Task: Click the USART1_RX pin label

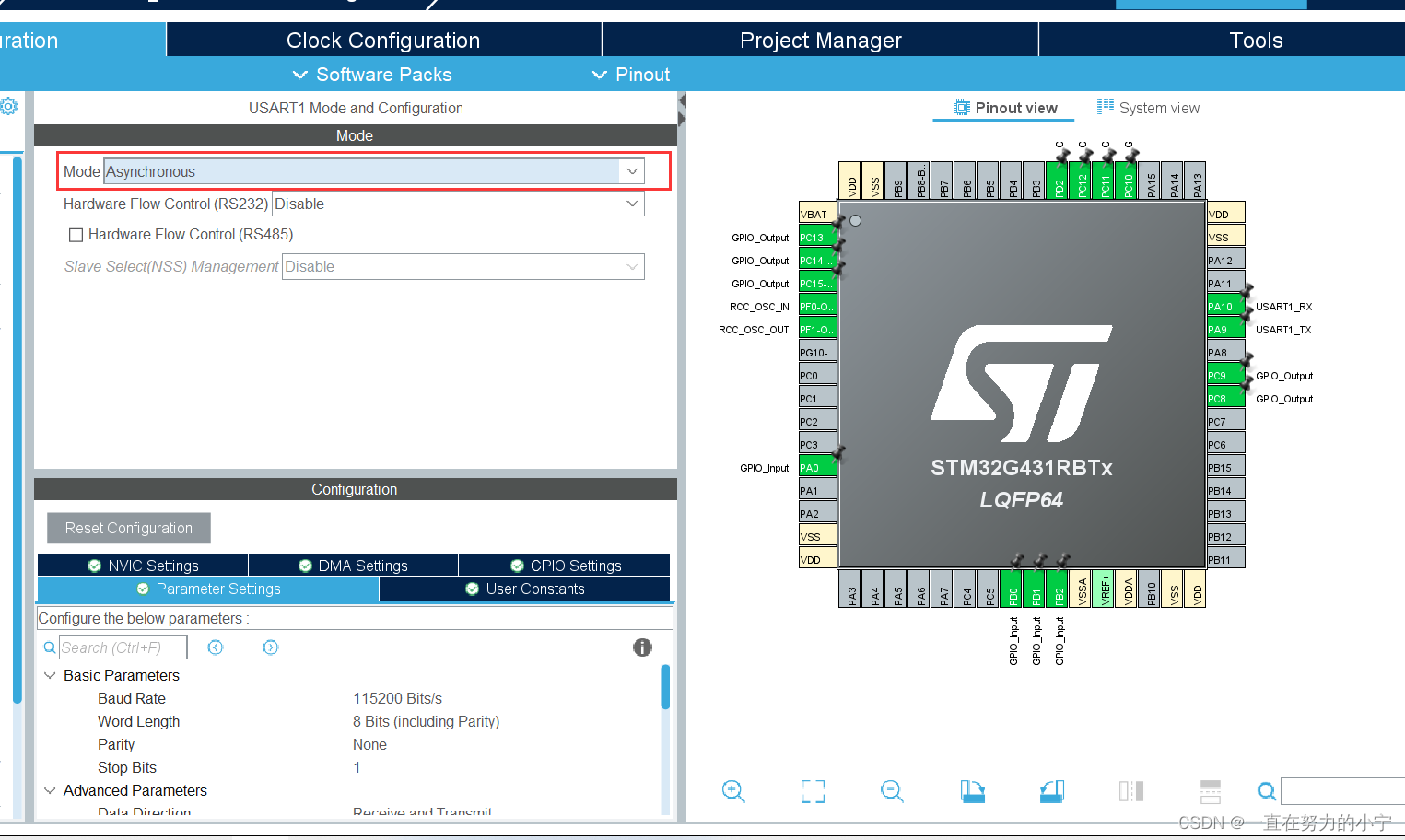Action: 1283,307
